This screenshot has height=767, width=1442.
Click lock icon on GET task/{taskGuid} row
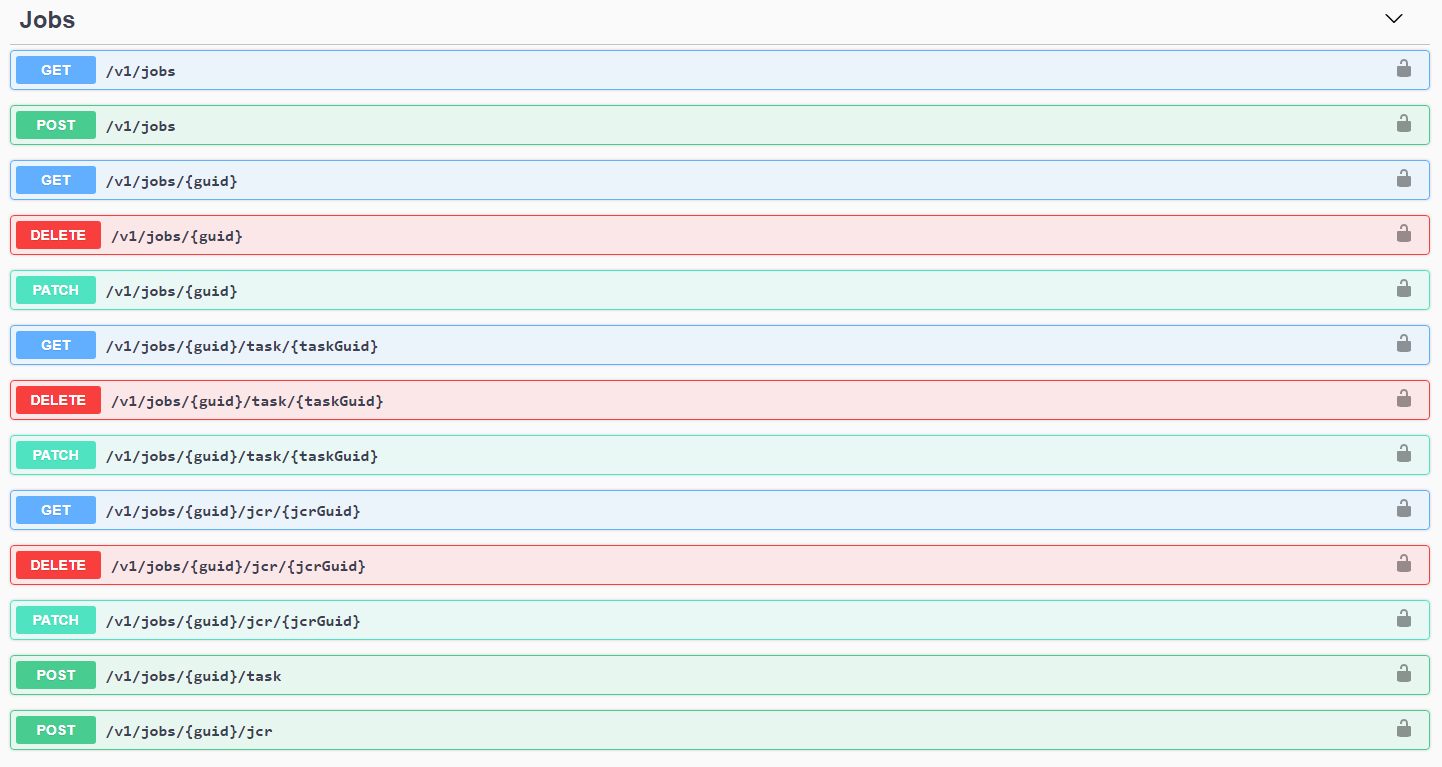1403,344
